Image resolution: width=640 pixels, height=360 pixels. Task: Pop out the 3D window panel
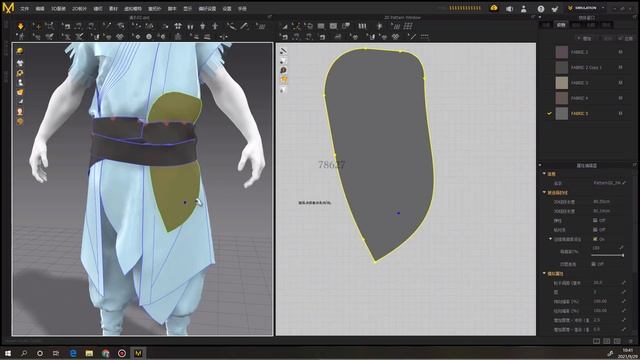(x=269, y=18)
